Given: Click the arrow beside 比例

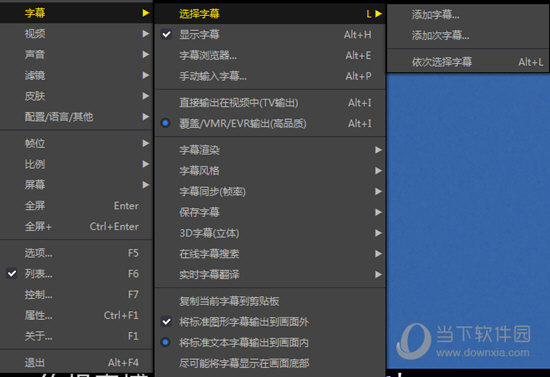Looking at the screenshot, I should tap(146, 164).
